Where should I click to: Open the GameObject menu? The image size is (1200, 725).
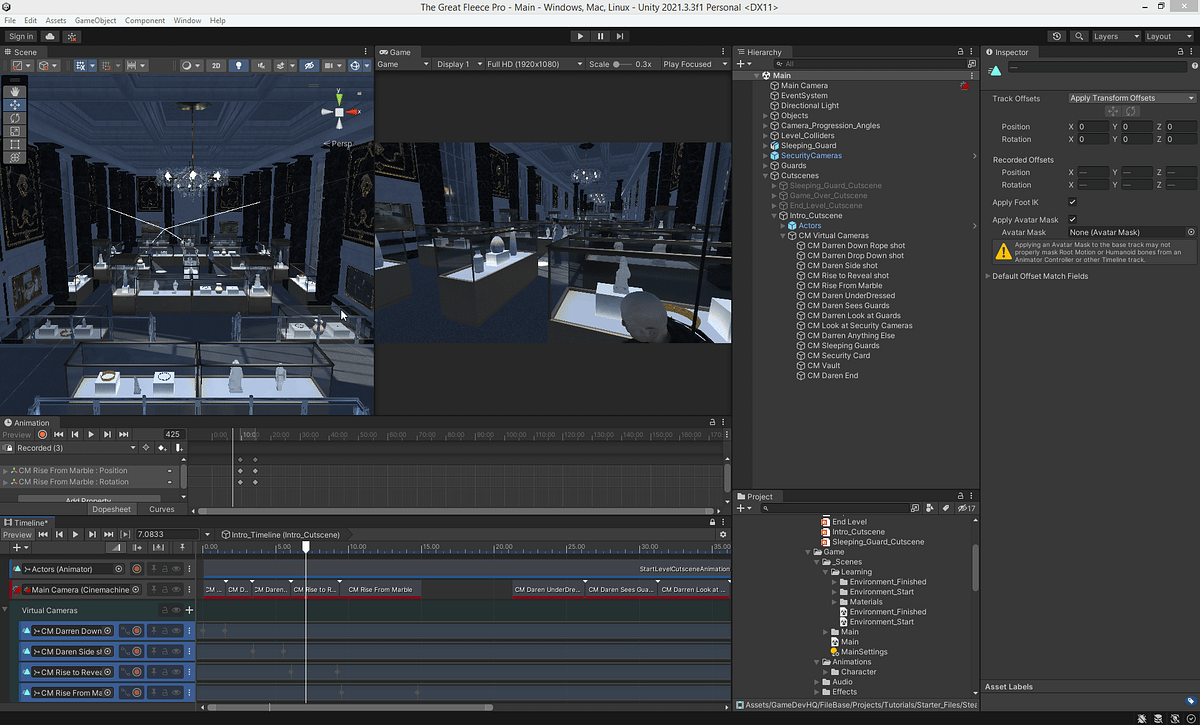pos(96,20)
